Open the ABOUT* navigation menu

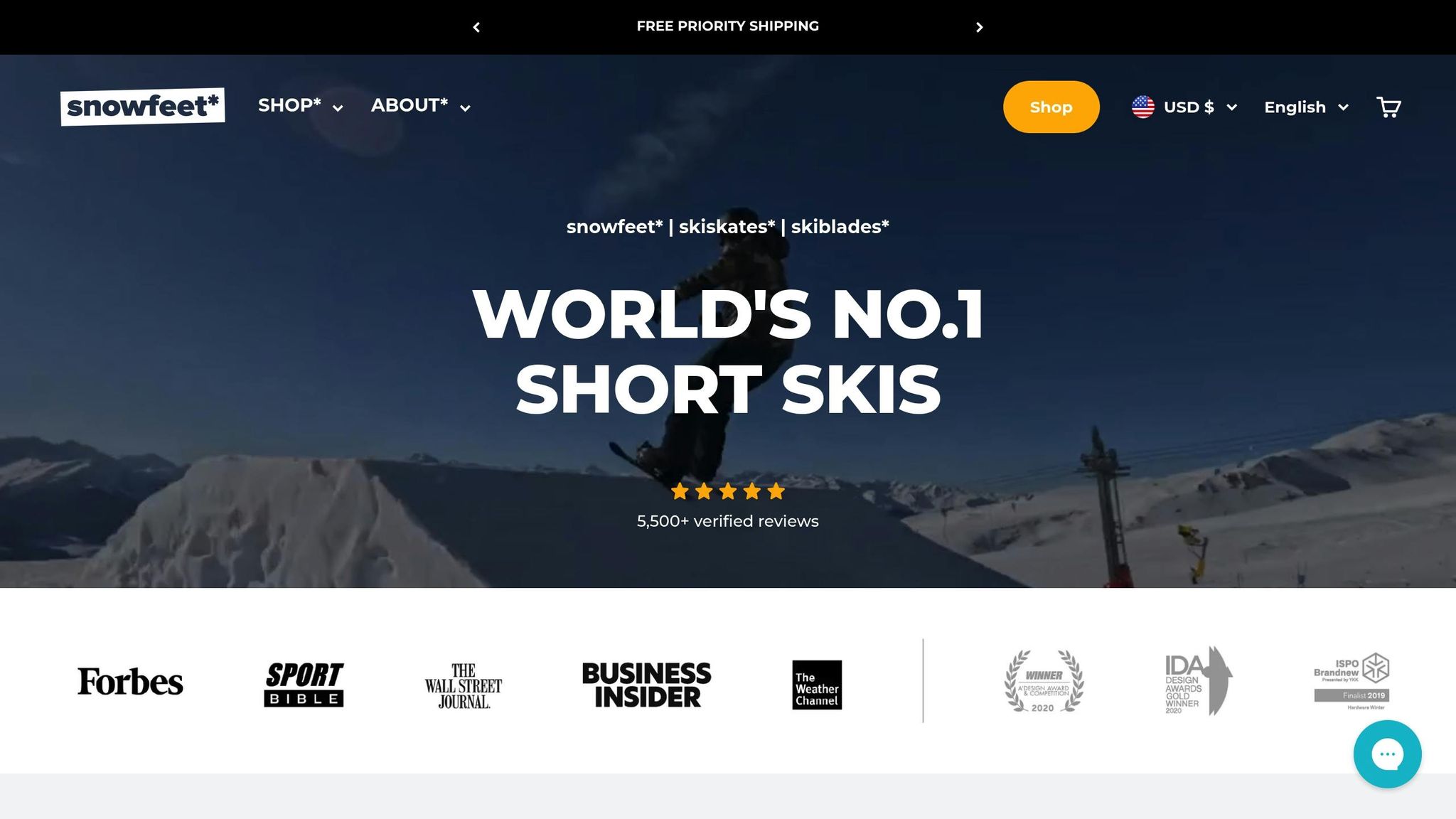coord(420,106)
